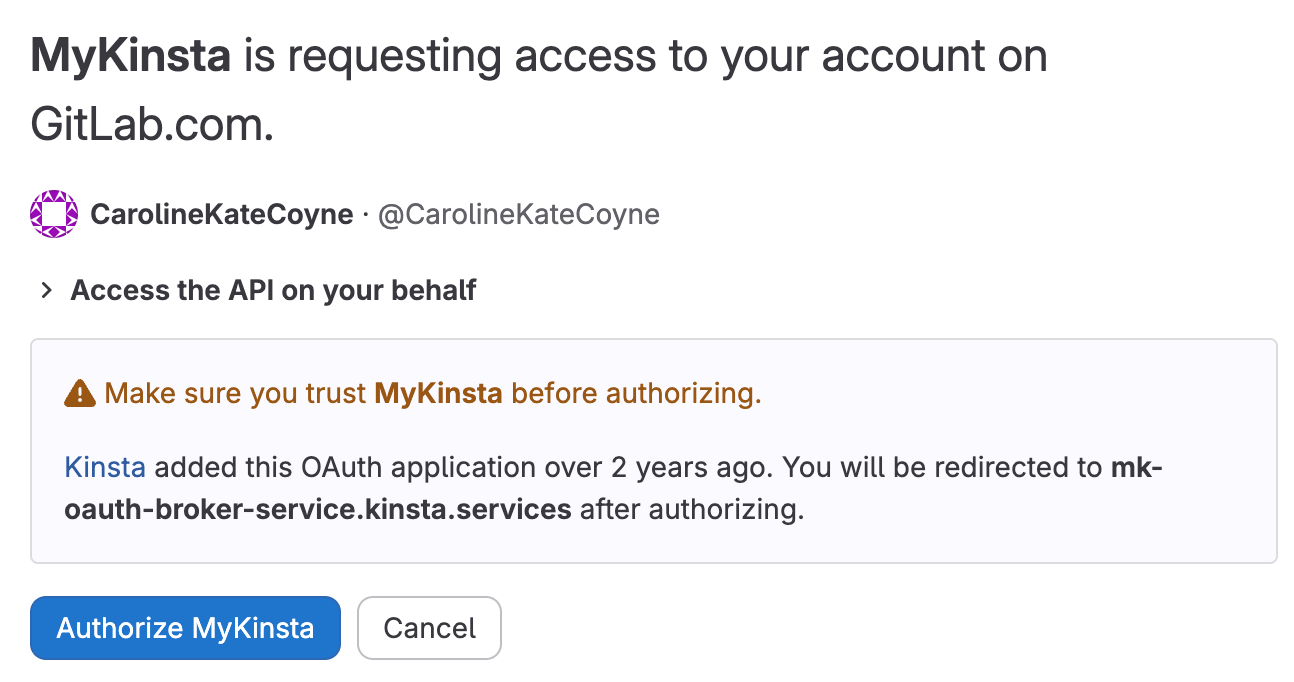Click bold MyKinsta in the warning line
The height and width of the screenshot is (682, 1294).
(438, 393)
